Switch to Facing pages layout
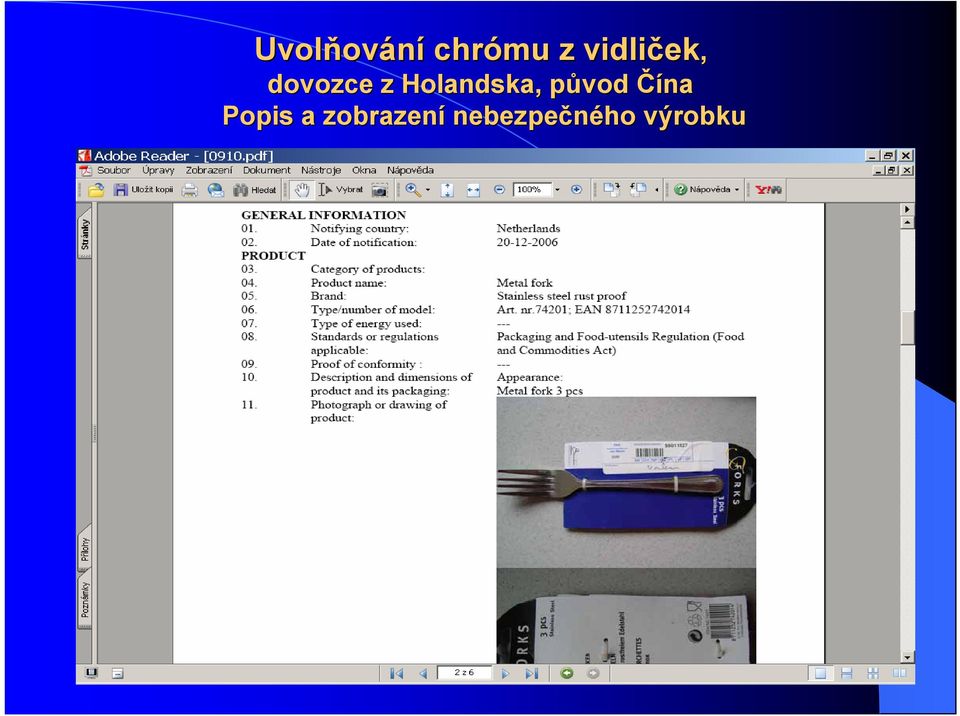The height and width of the screenshot is (716, 960). tap(899, 674)
